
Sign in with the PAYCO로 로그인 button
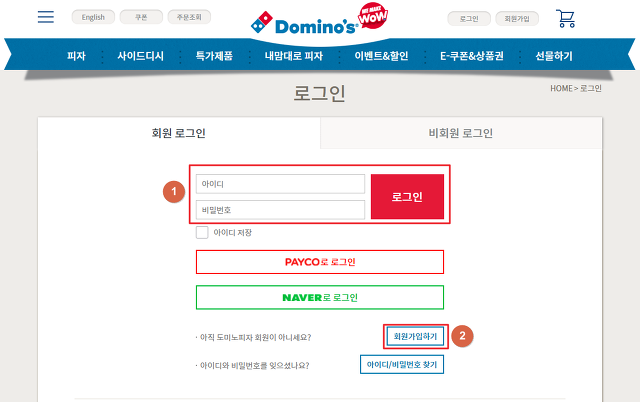click(320, 262)
